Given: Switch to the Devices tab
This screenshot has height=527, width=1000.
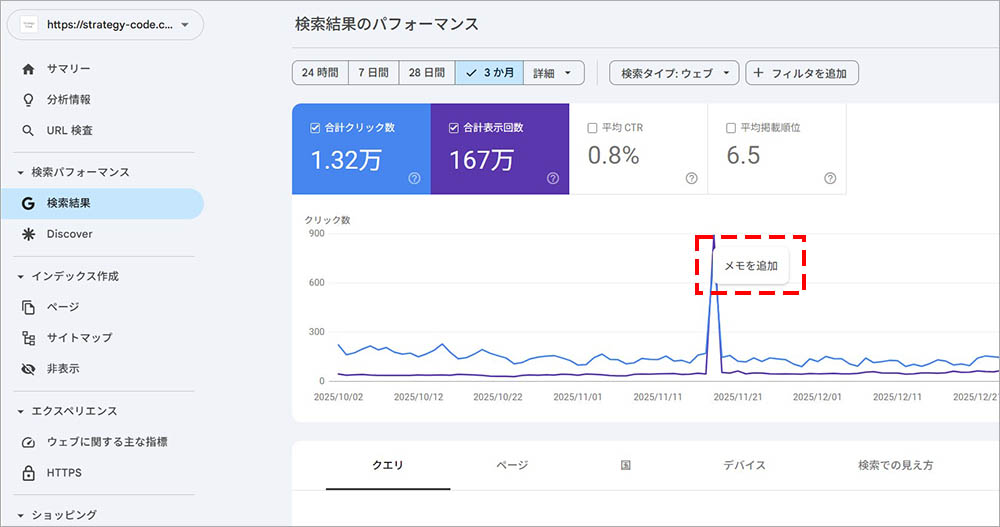Looking at the screenshot, I should click(744, 465).
